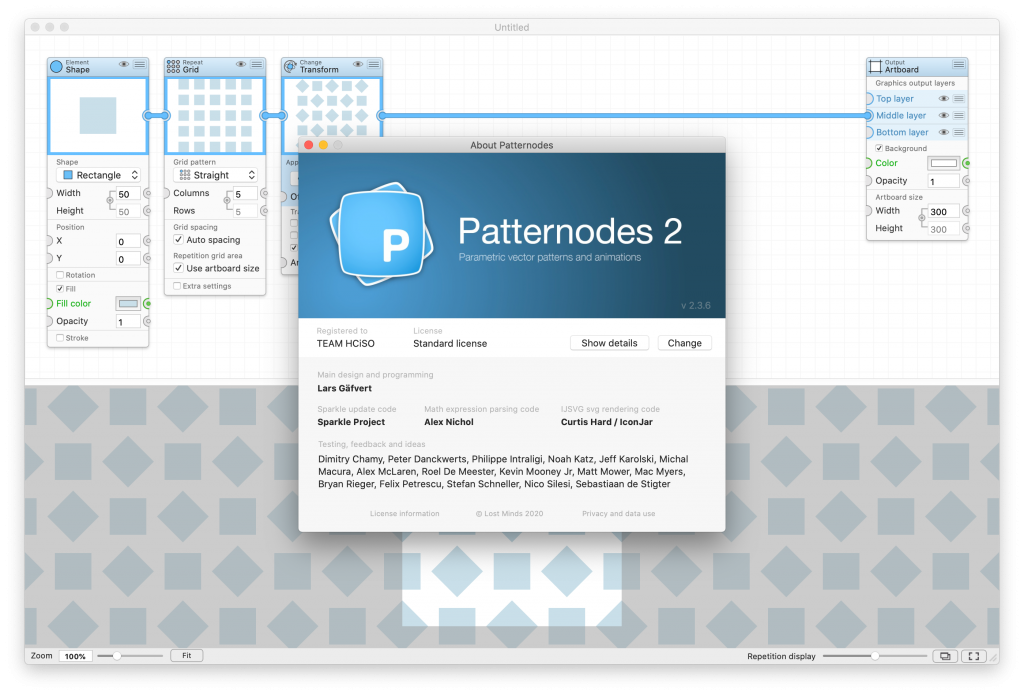This screenshot has width=1024, height=695.
Task: Open Middle layer options menu icon
Action: tap(959, 116)
